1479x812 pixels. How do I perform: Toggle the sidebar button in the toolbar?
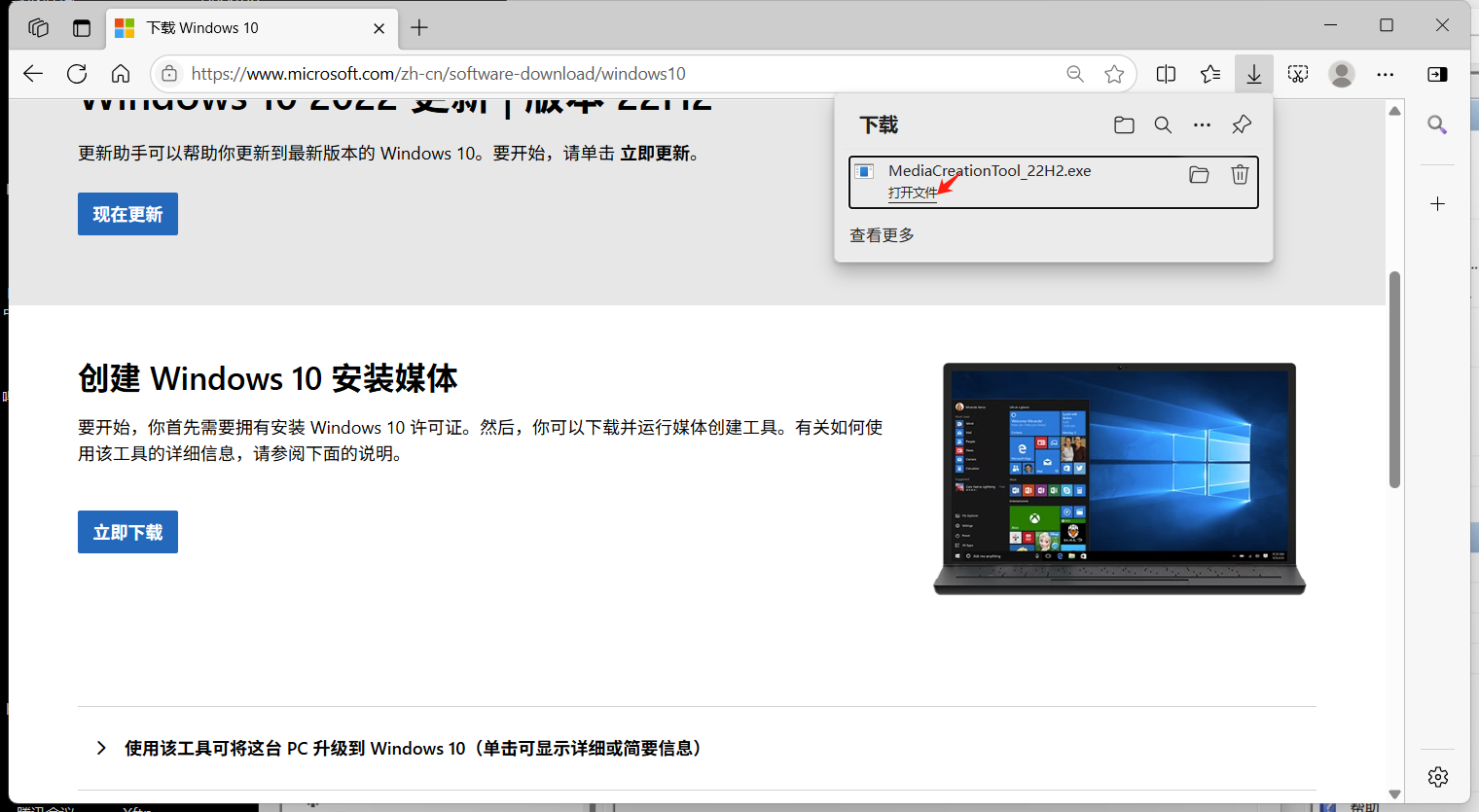(1437, 74)
